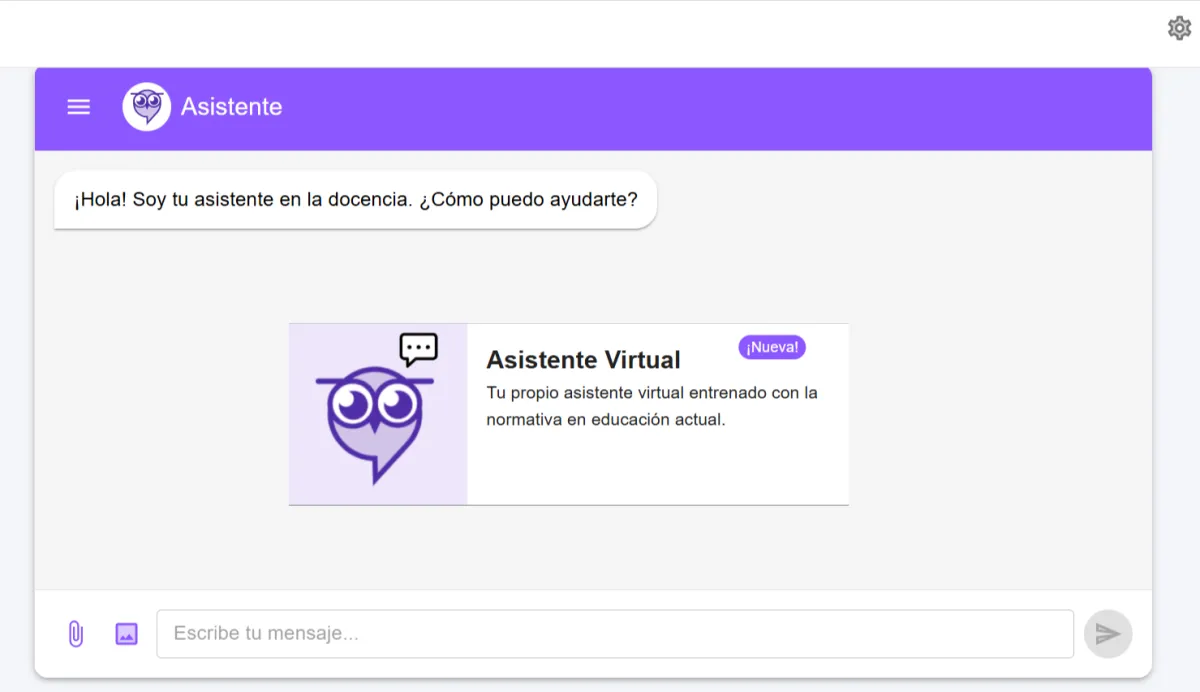
Task: Click the Asistente Virtual title link
Action: [583, 360]
